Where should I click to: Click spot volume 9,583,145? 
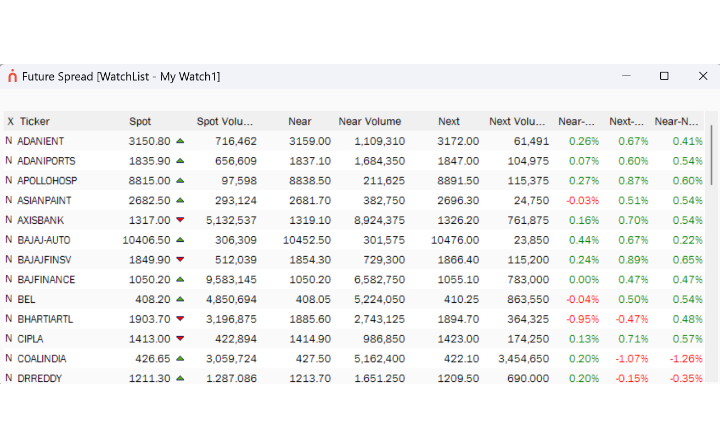[231, 279]
